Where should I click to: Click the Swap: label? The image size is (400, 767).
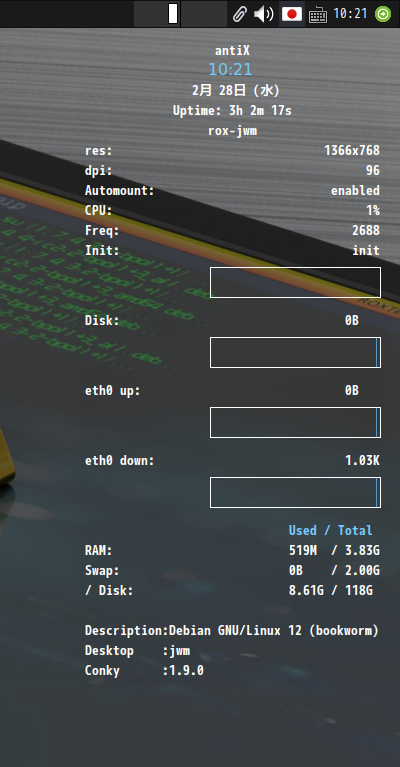click(102, 571)
